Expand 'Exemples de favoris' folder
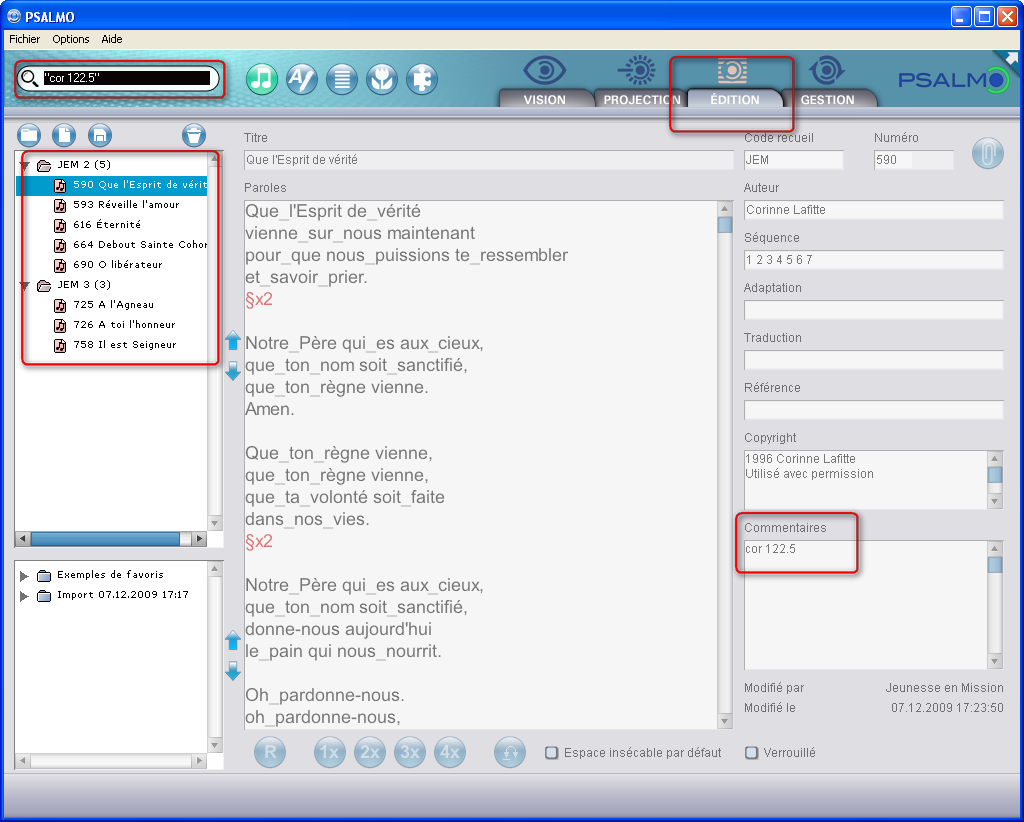1024x822 pixels. [x=25, y=576]
